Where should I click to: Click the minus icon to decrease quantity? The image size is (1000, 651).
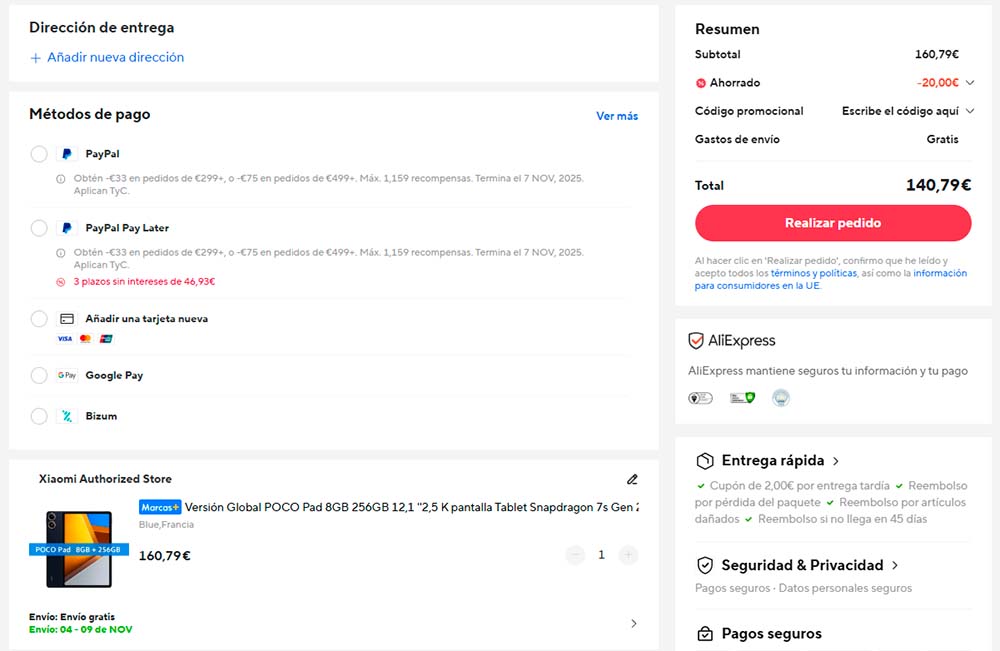(575, 555)
